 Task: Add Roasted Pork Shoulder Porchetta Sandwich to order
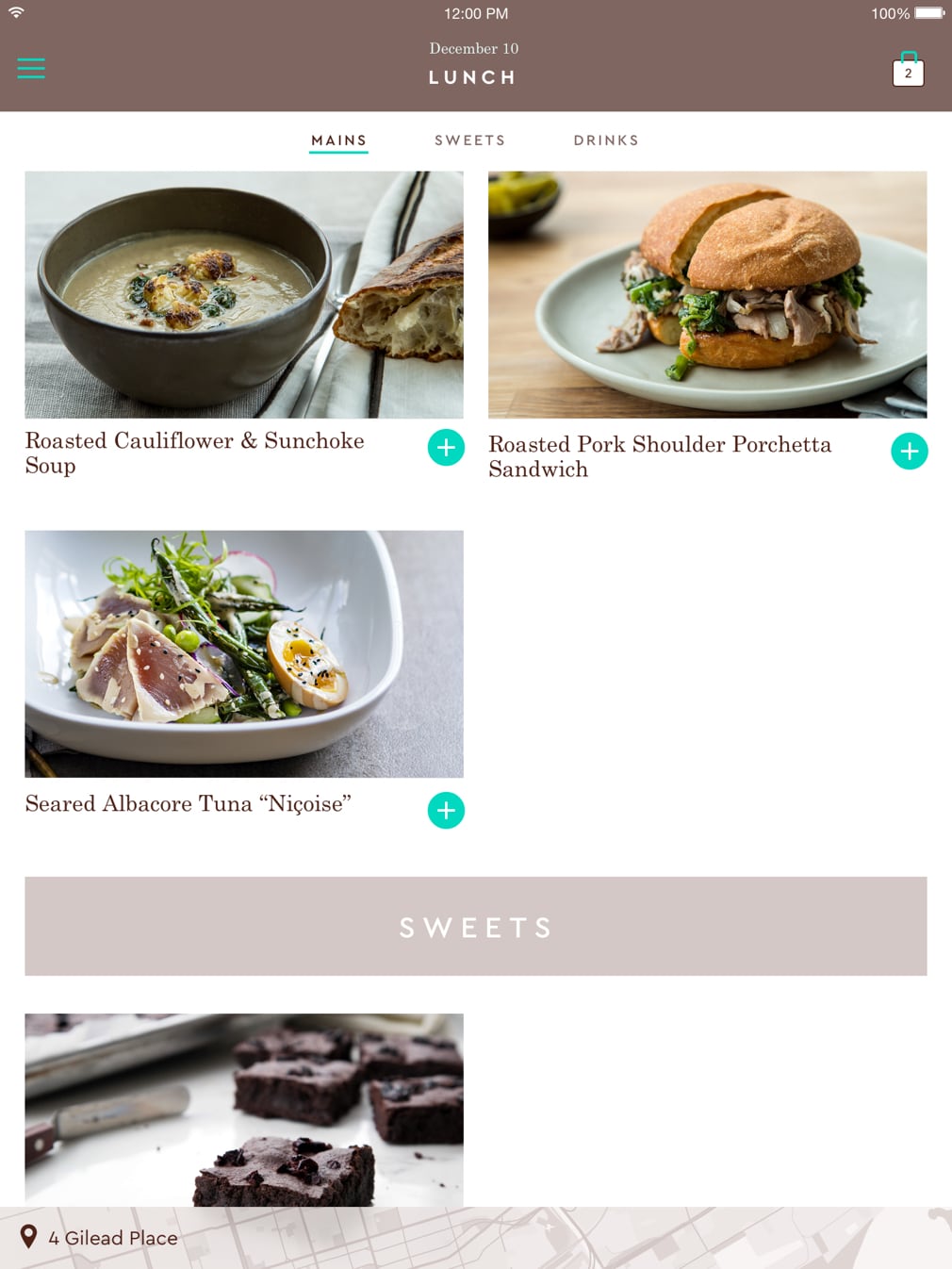click(x=909, y=452)
